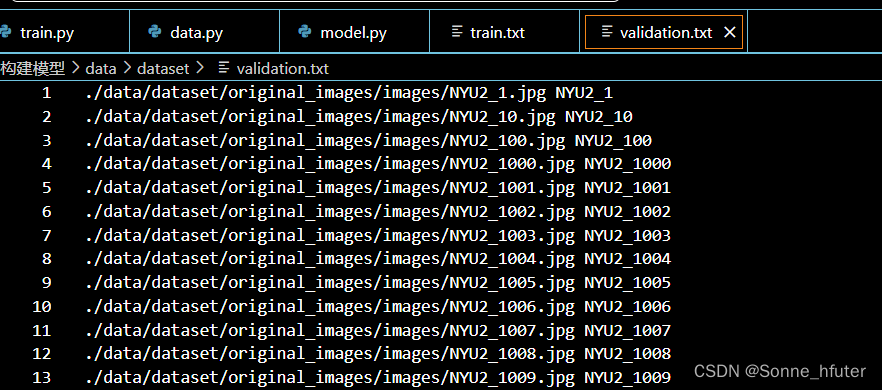Click the path ending NYU2_10.jpg
882x390 pixels.
(x=321, y=116)
